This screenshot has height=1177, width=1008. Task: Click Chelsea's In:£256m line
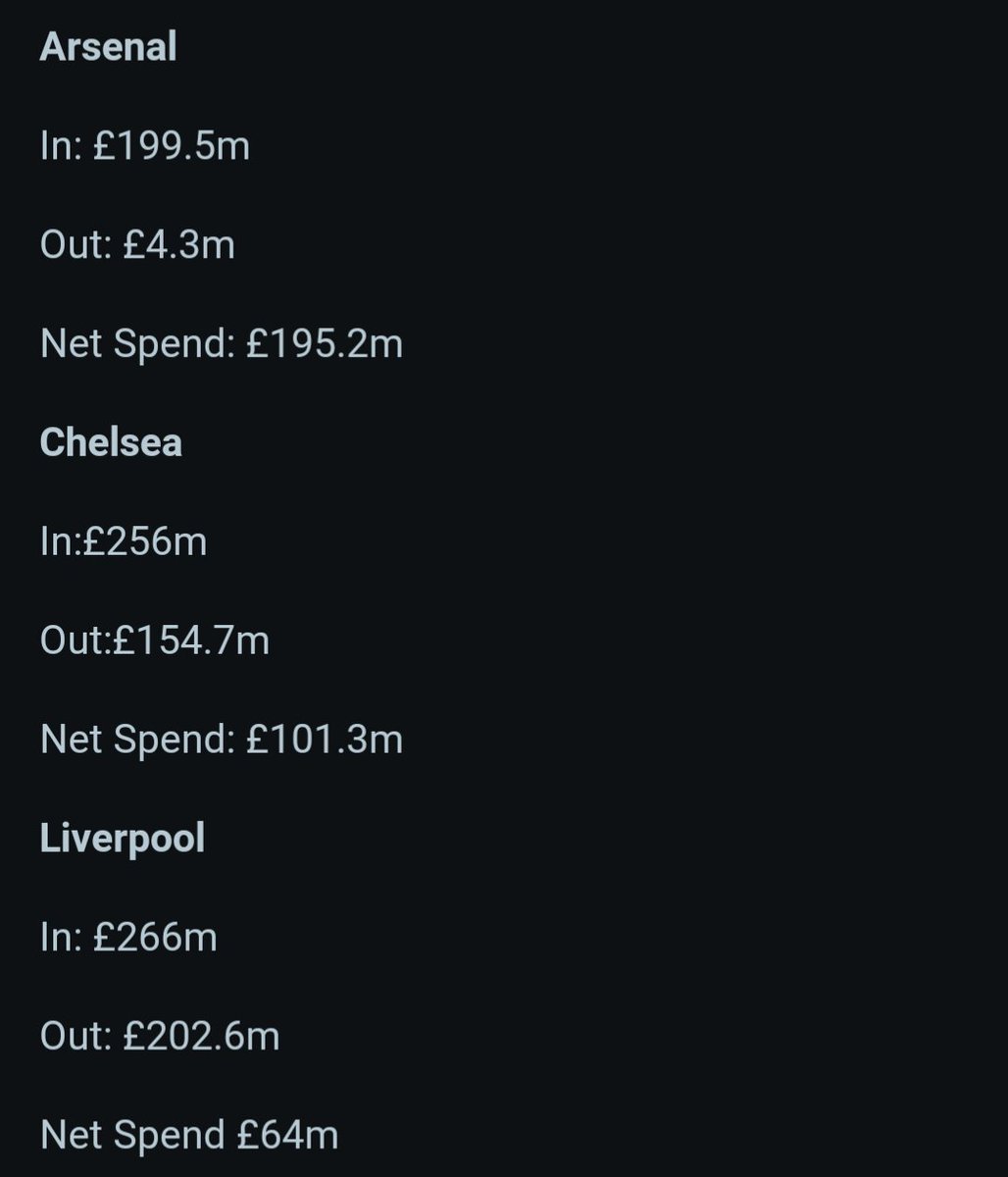[x=124, y=541]
